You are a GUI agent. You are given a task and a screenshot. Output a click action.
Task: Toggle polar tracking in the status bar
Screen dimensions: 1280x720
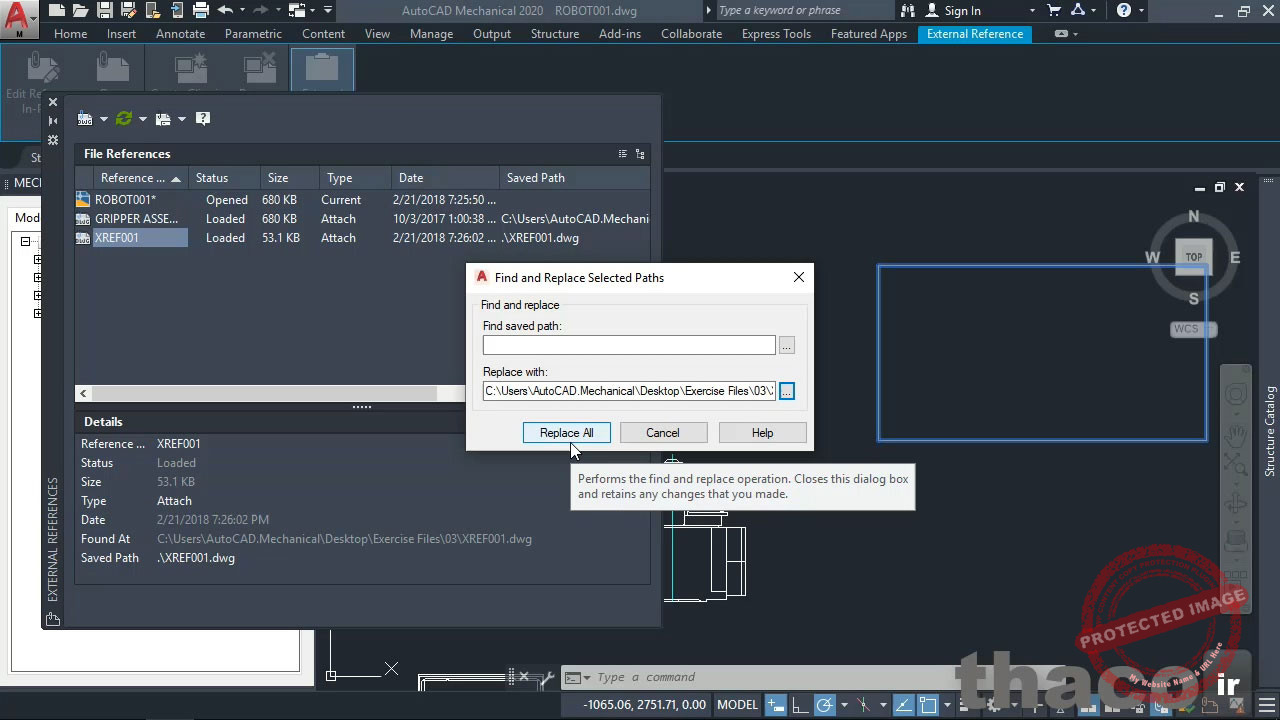(825, 705)
